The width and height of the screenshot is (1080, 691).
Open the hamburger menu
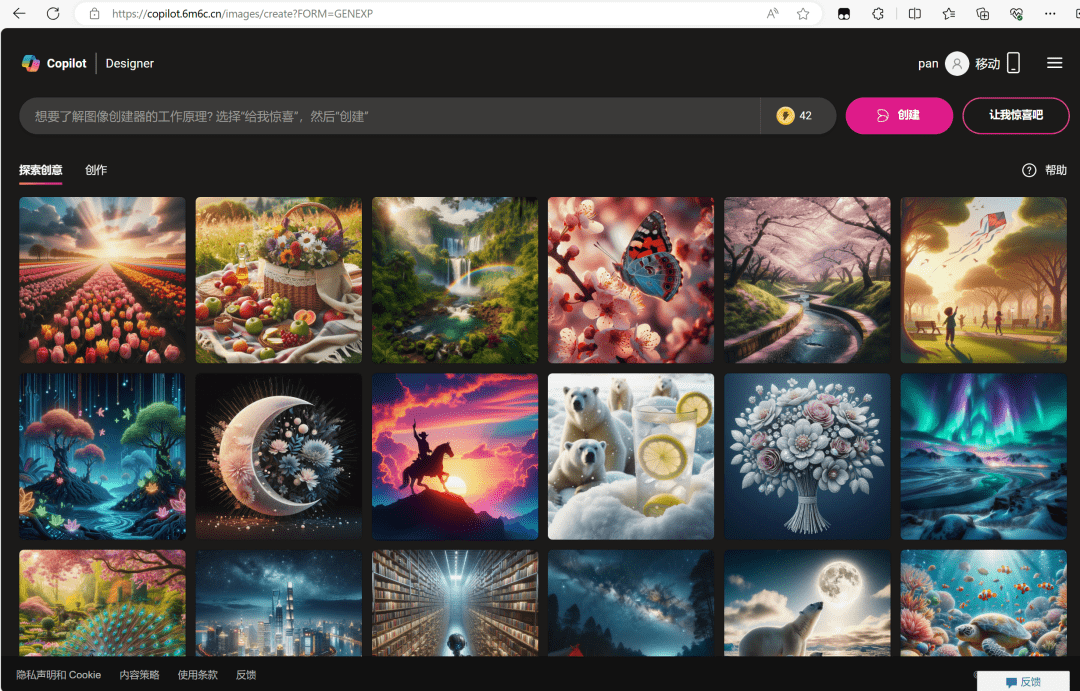pyautogui.click(x=1054, y=63)
